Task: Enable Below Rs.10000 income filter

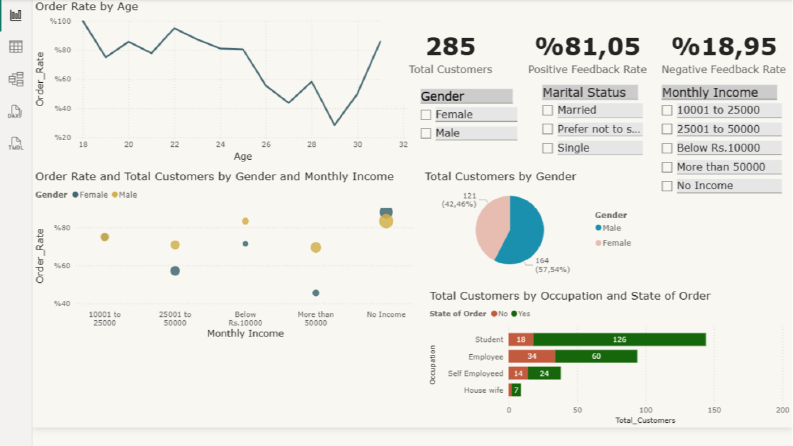Action: coord(667,148)
